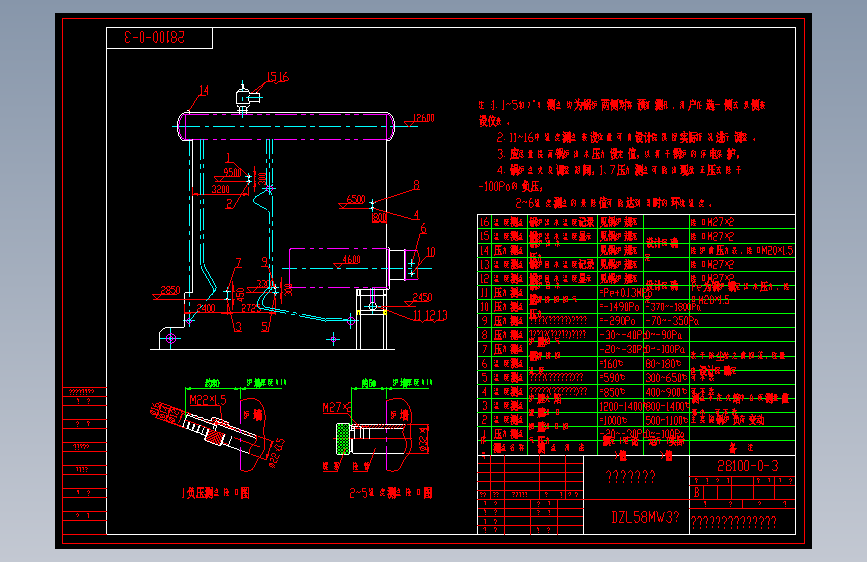The width and height of the screenshot is (867, 562).
Task: Select the =1000℃ table cell
Action: (614, 420)
